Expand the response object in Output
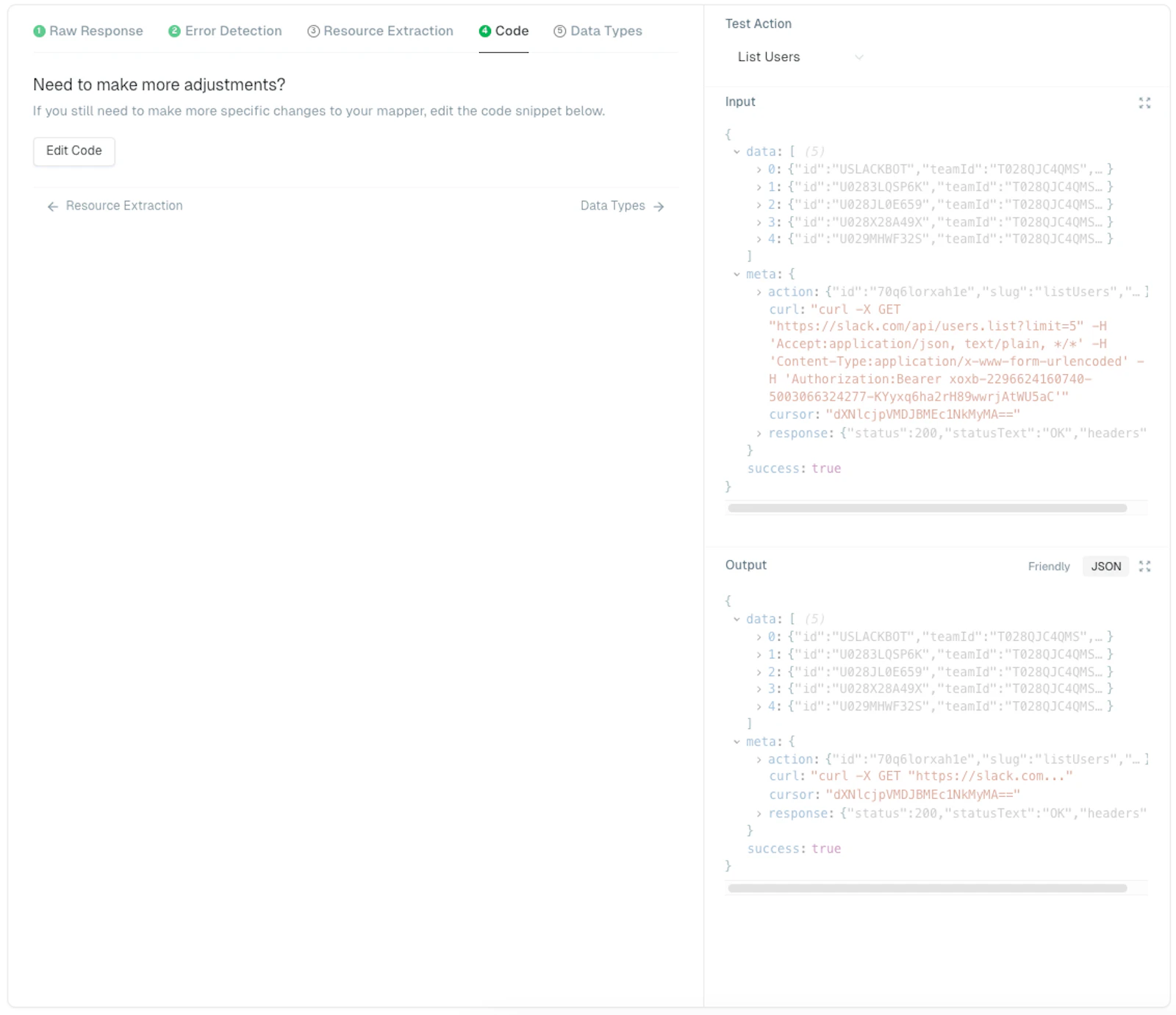This screenshot has width=1176, height=1015. (759, 814)
